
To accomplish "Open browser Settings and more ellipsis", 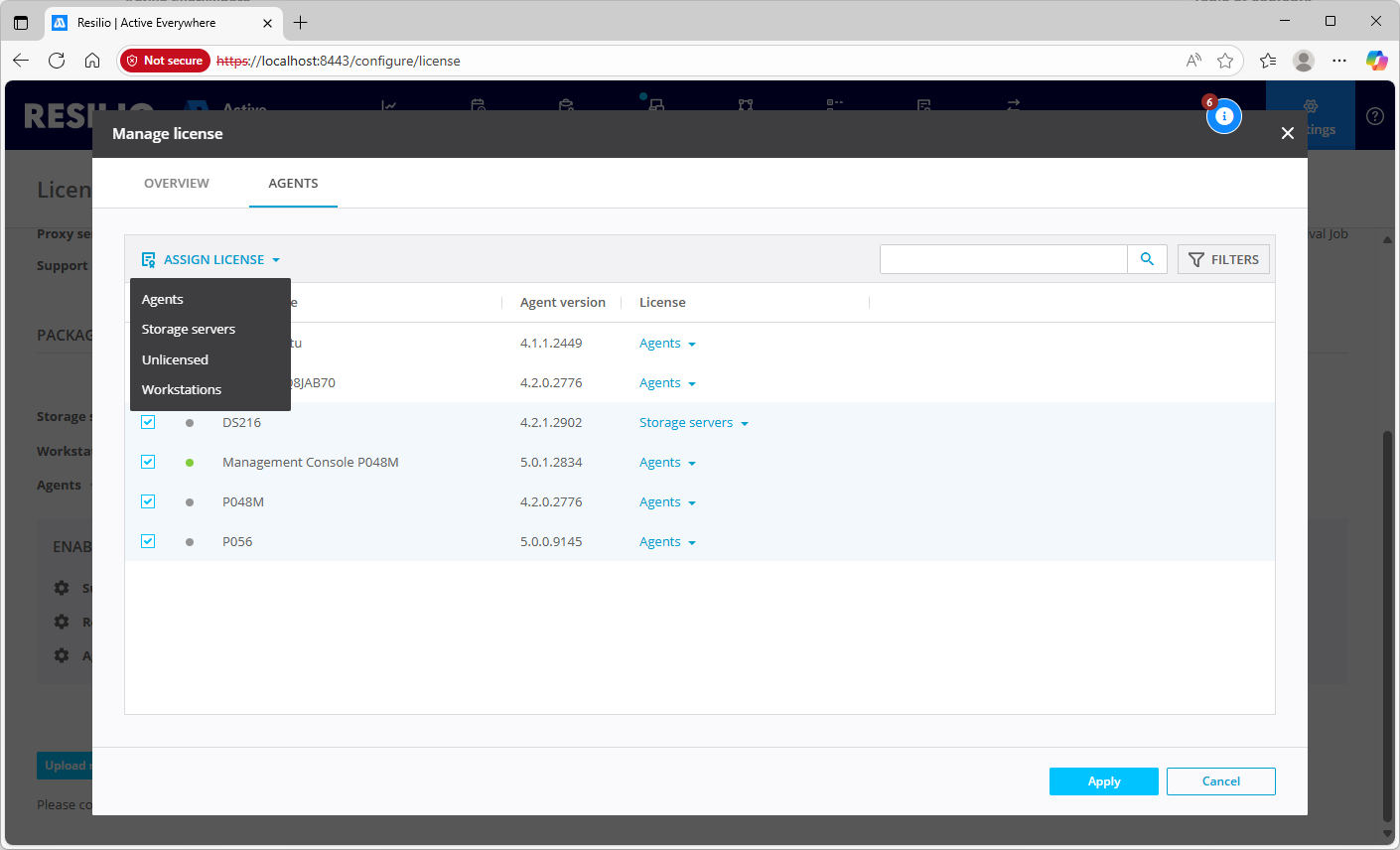I will pos(1339,61).
